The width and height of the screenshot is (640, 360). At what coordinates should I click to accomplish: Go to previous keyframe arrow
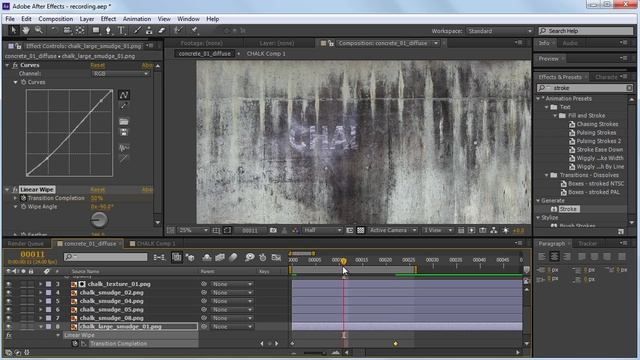pyautogui.click(x=262, y=344)
